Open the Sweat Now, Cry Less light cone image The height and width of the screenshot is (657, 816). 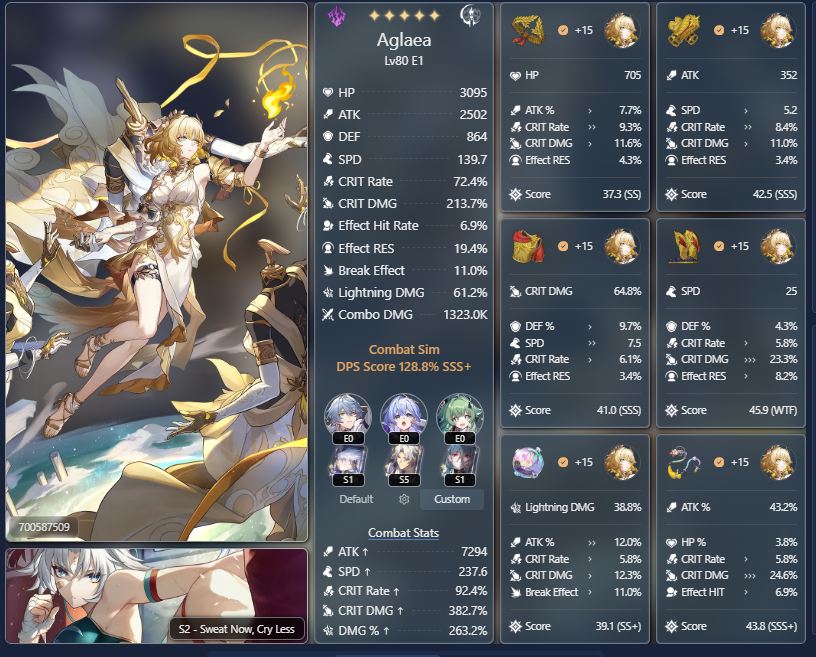tap(157, 596)
